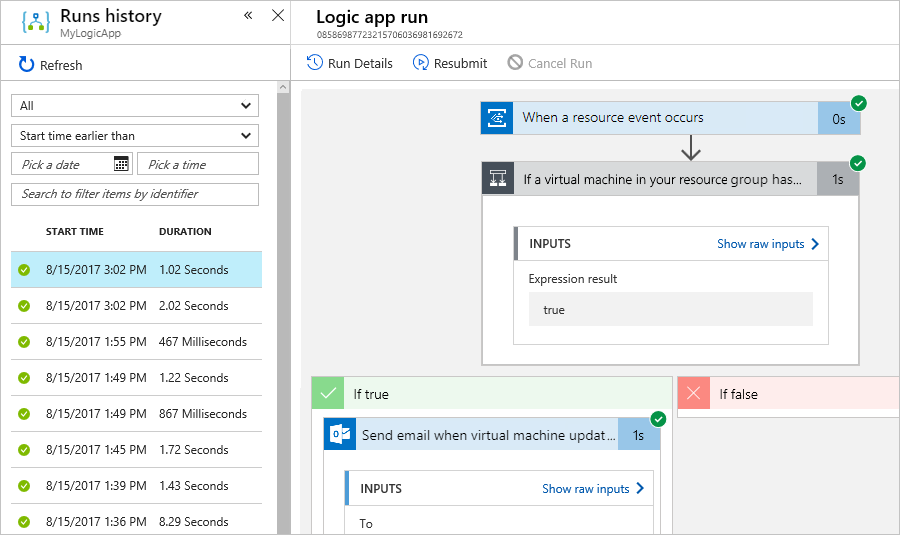Click the MyLogicApp subtitle
The width and height of the screenshot is (900, 535).
(x=90, y=33)
